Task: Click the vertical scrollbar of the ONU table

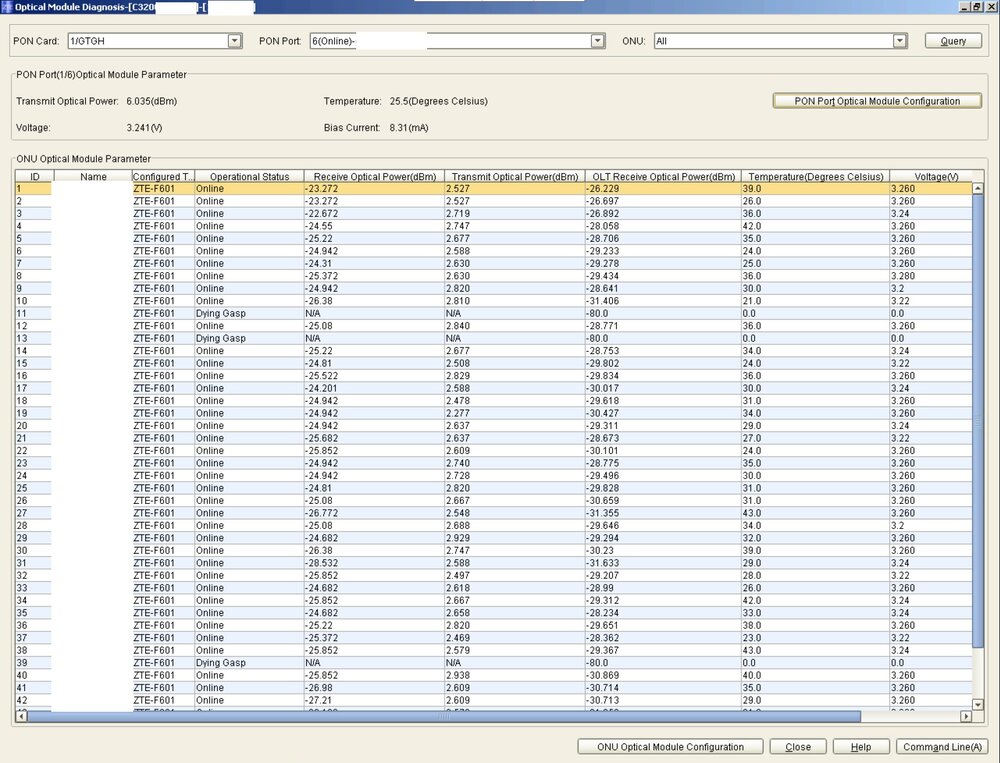Action: (x=977, y=420)
